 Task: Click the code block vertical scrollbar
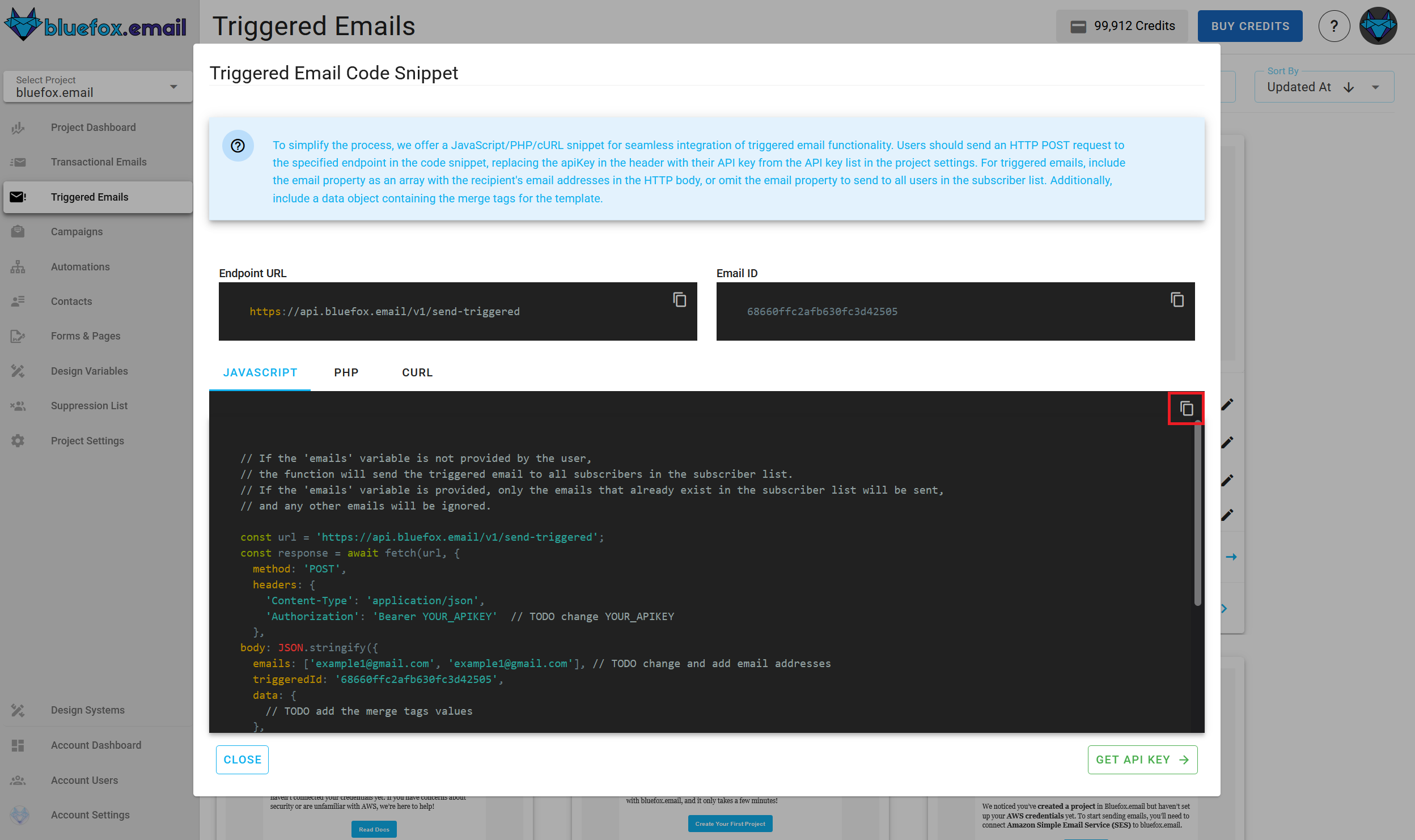point(1197,513)
